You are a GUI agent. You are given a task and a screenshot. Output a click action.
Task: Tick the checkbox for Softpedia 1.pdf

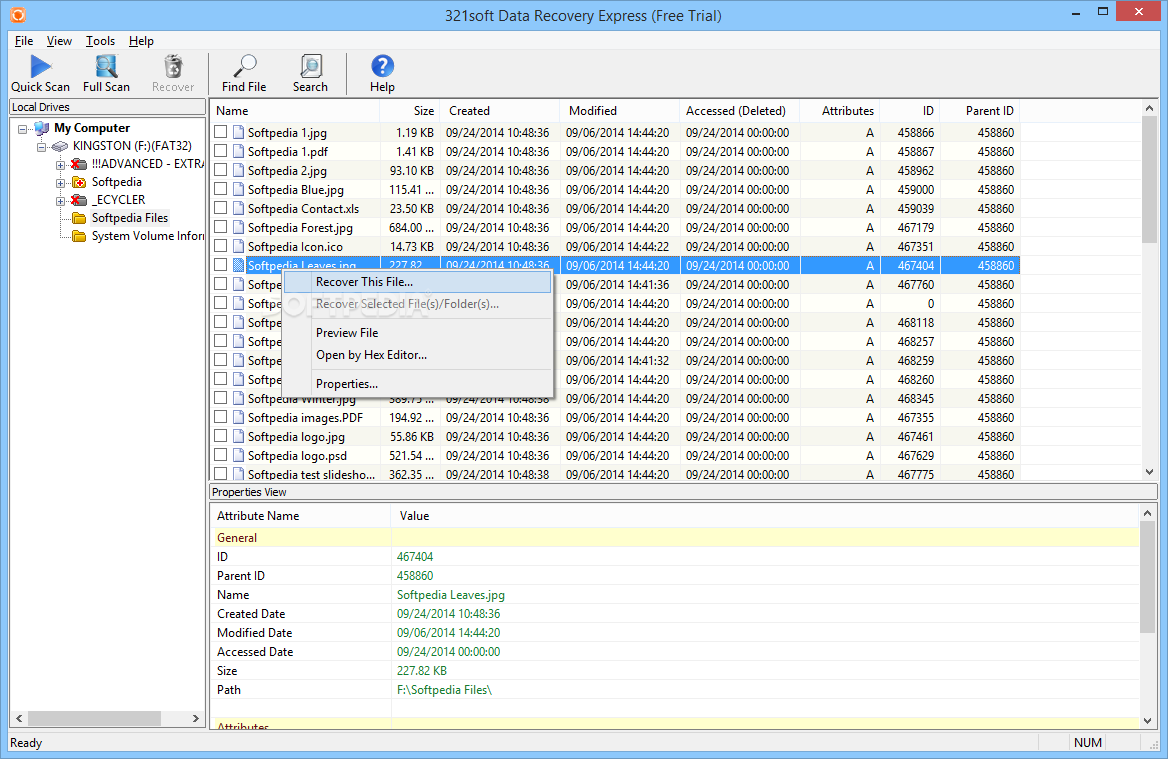pyautogui.click(x=220, y=150)
